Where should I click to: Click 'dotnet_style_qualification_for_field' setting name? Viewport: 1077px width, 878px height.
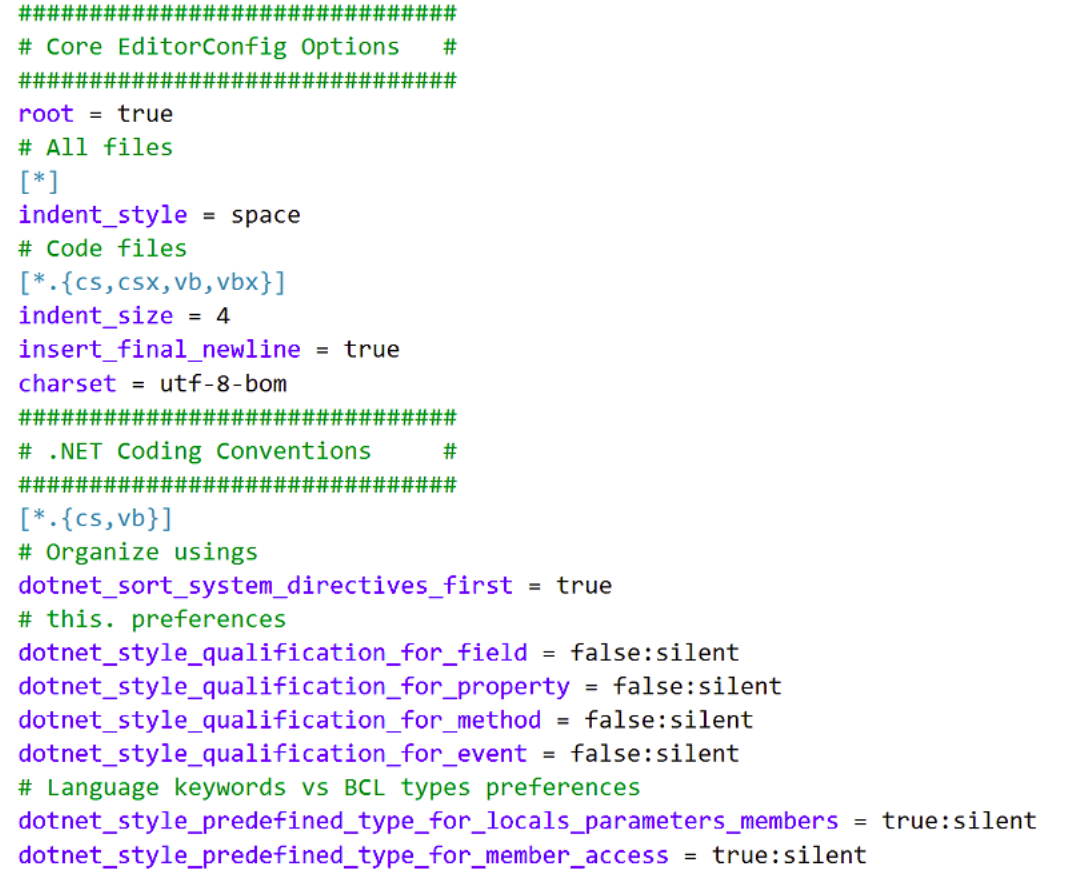click(272, 653)
